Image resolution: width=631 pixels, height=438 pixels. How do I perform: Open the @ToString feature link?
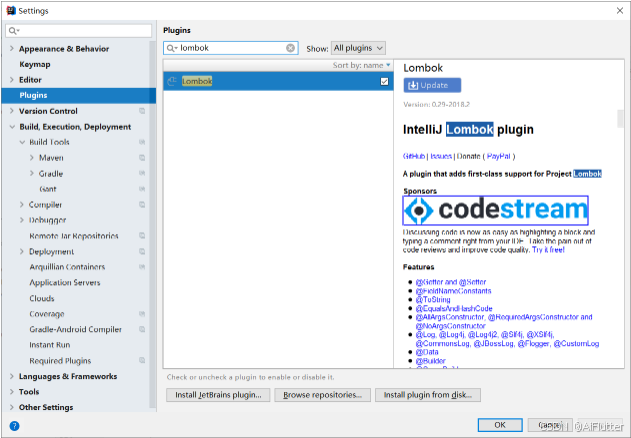(433, 300)
